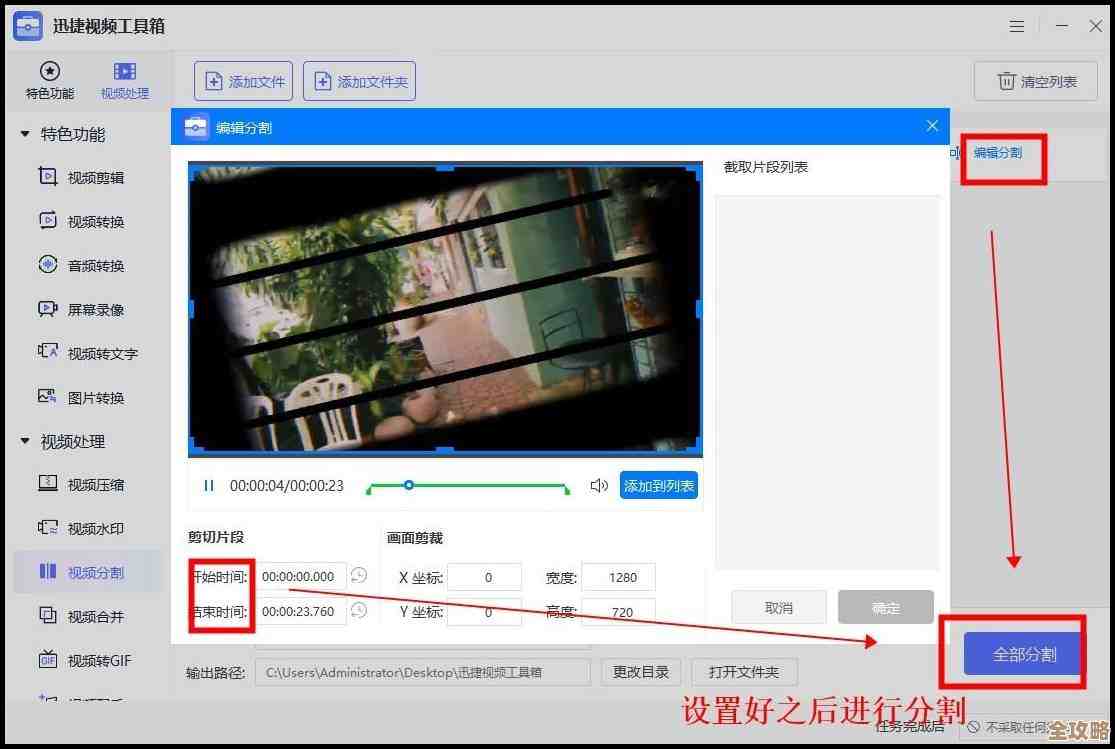
Task: Open the 屏幕录像 screen recorder
Action: [95, 309]
